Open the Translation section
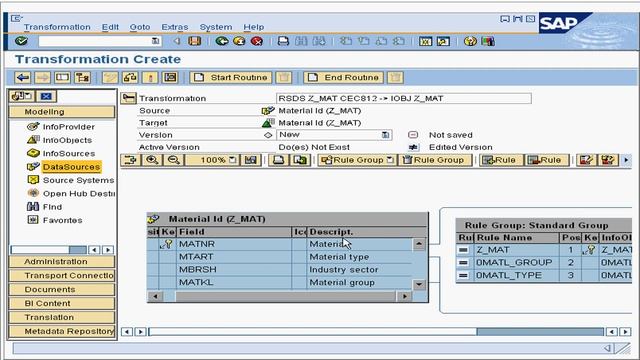The width and height of the screenshot is (640, 360). point(62,317)
